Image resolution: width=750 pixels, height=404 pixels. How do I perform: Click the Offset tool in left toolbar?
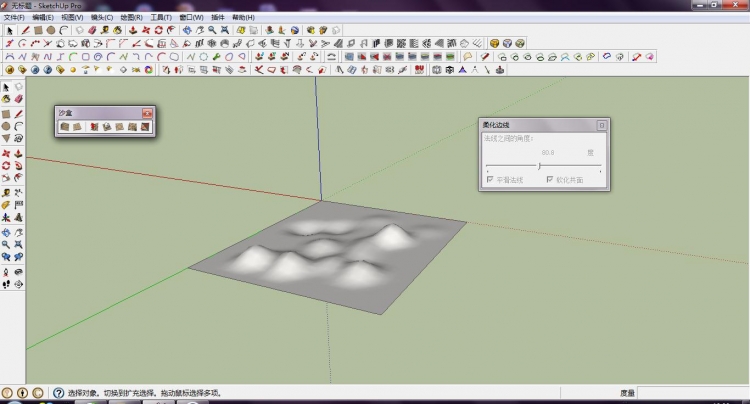click(x=18, y=177)
